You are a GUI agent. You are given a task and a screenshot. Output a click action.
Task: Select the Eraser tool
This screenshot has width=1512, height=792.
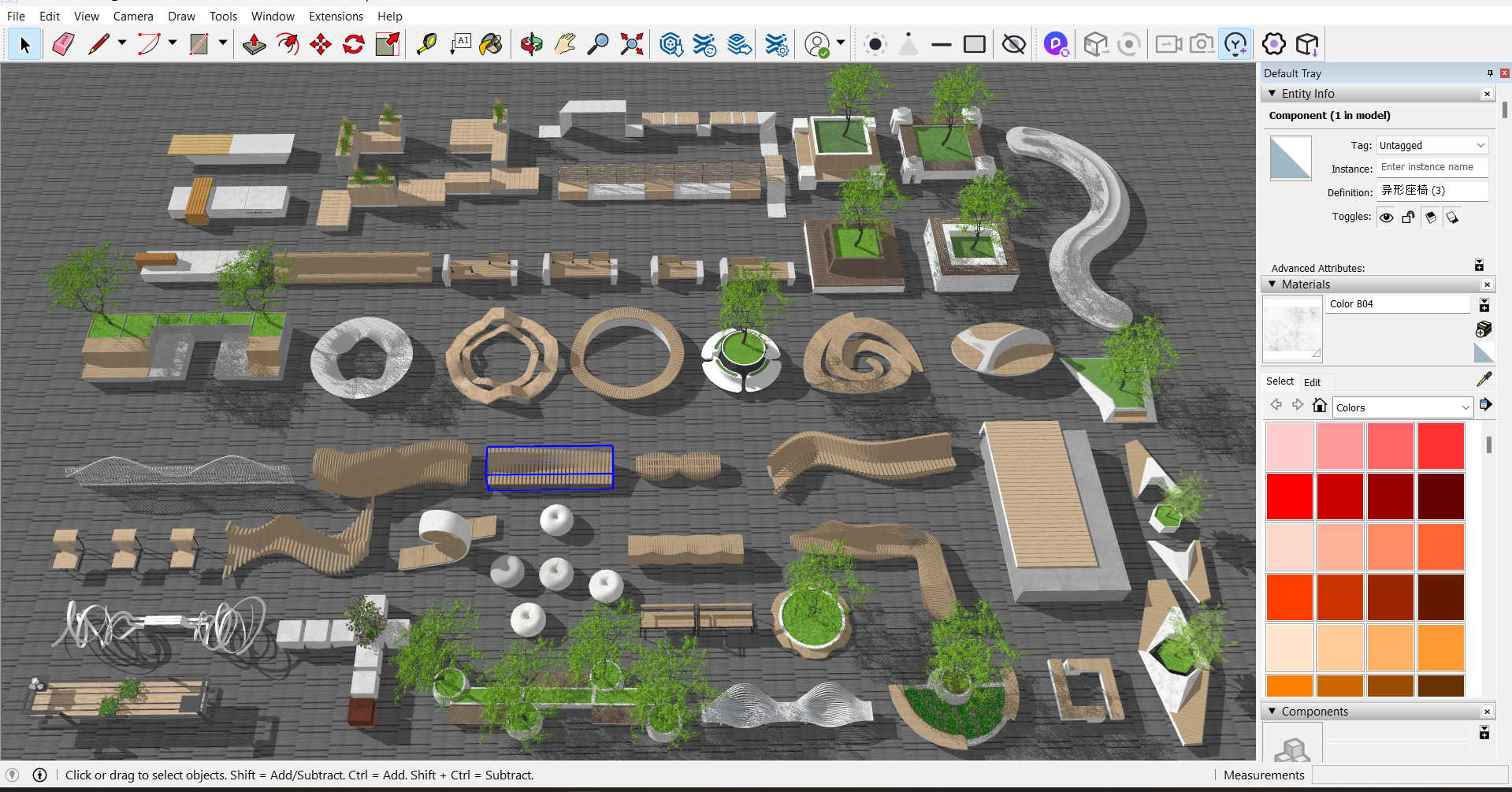[63, 44]
